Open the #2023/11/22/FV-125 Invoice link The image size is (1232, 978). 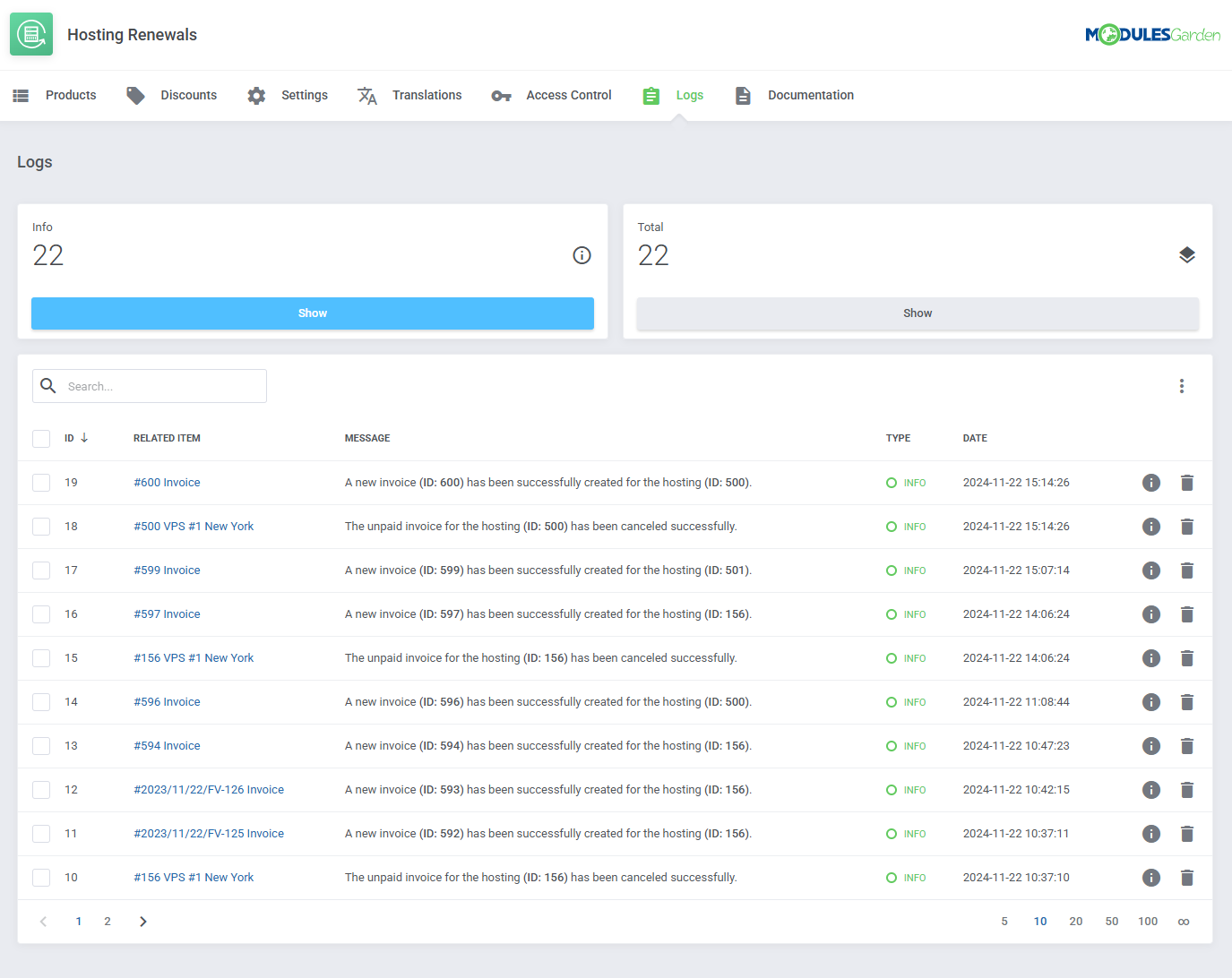209,834
